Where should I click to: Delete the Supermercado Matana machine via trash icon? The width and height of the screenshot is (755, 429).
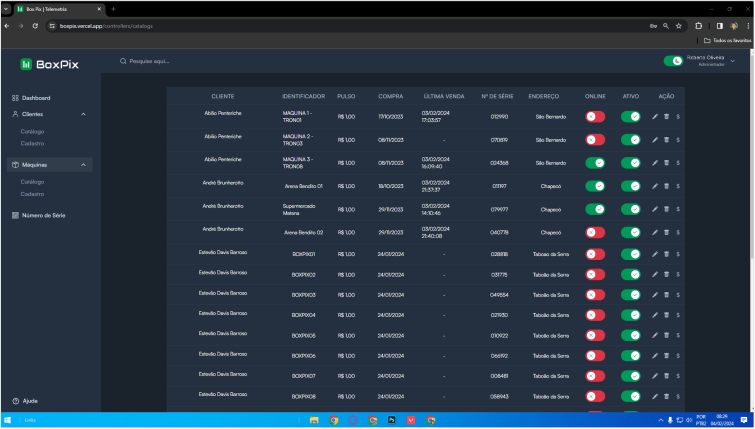(x=667, y=209)
